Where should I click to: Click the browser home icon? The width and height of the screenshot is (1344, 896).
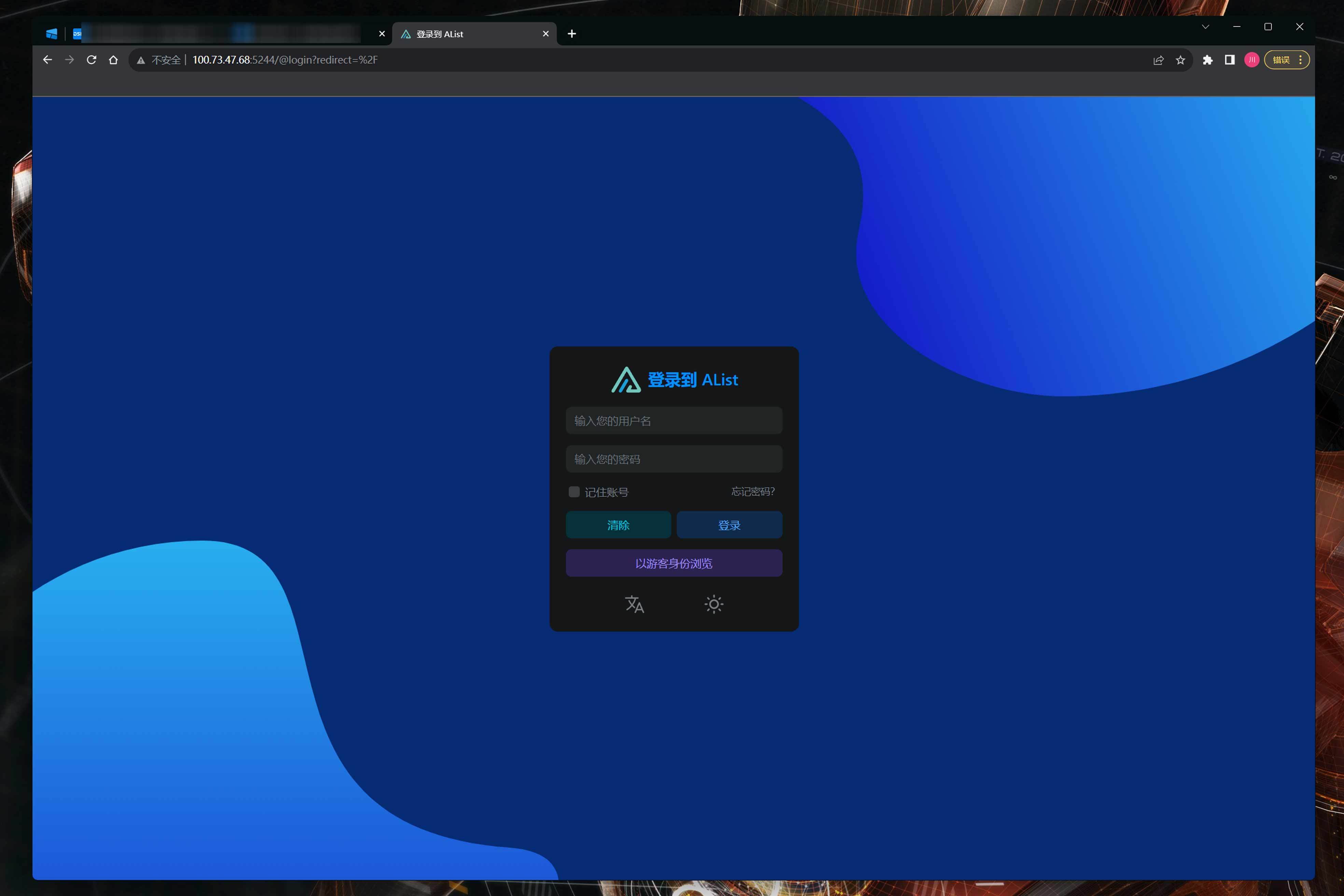pos(113,60)
